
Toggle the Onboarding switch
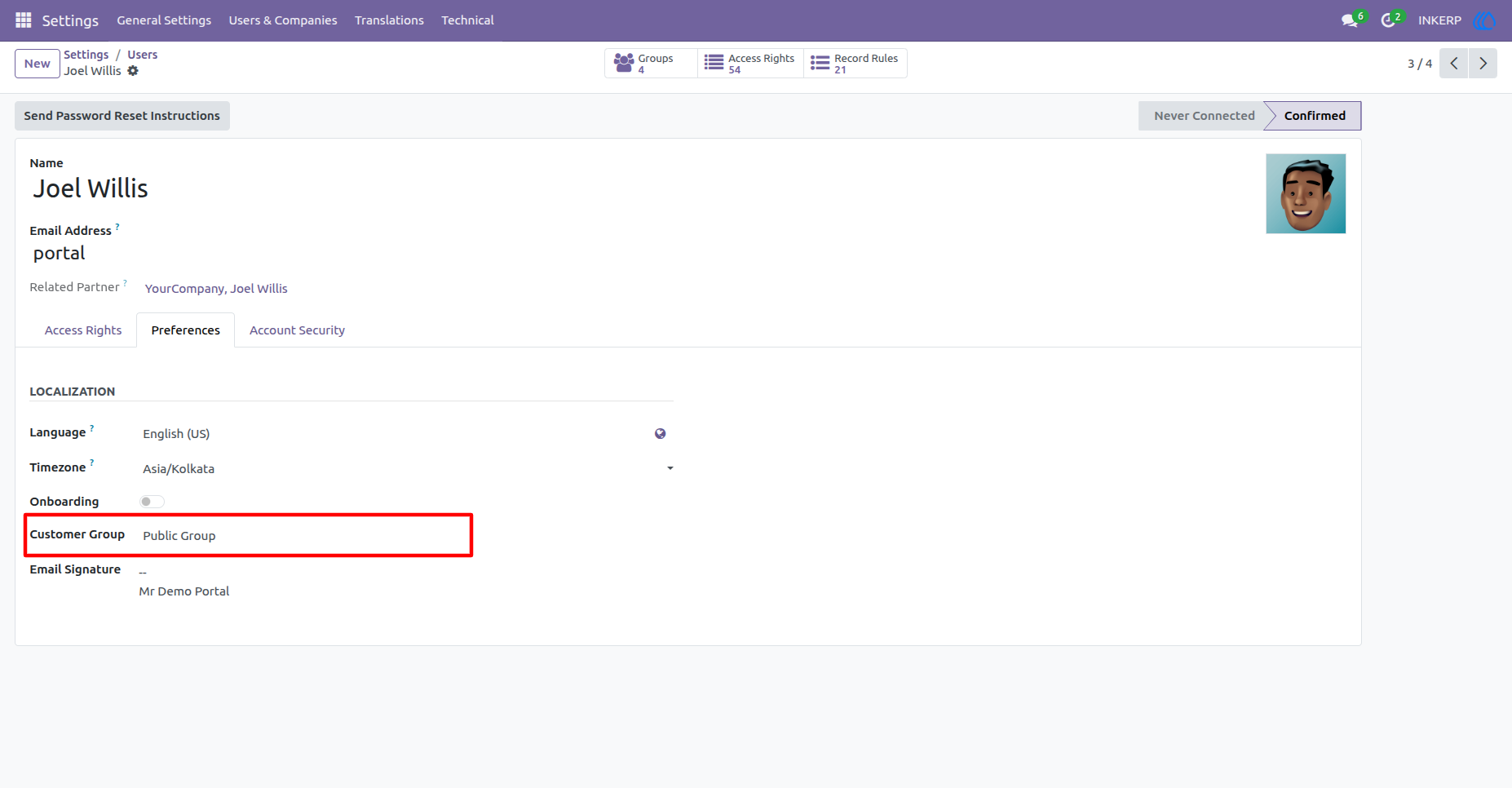pyautogui.click(x=152, y=502)
